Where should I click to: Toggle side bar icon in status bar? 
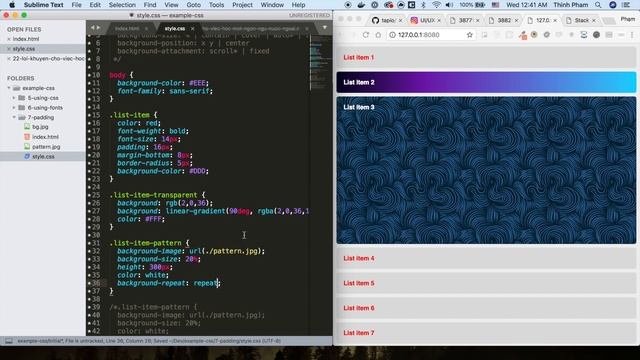9,341
